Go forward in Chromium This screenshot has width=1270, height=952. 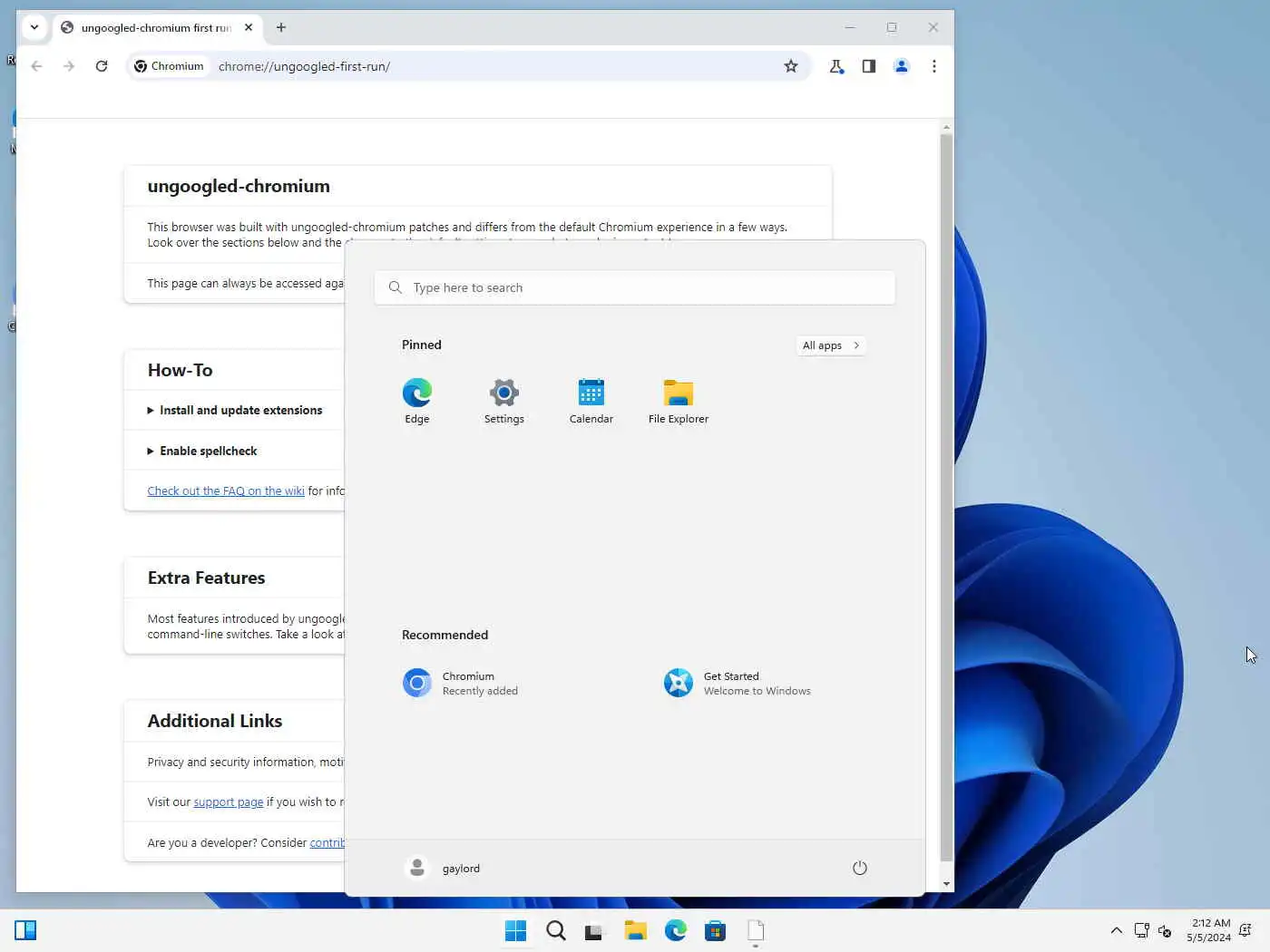pyautogui.click(x=69, y=66)
